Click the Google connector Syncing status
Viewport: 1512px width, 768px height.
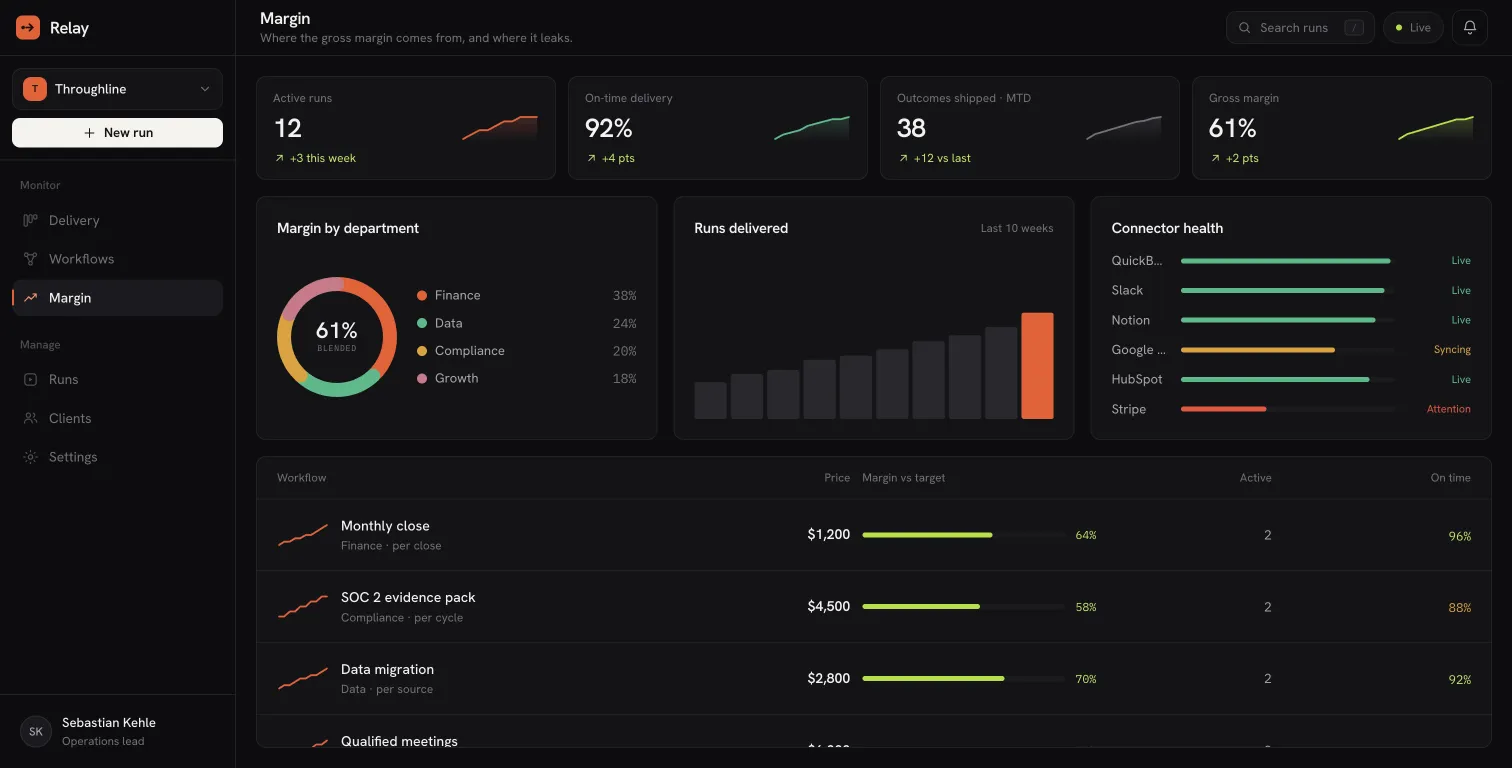click(1452, 350)
